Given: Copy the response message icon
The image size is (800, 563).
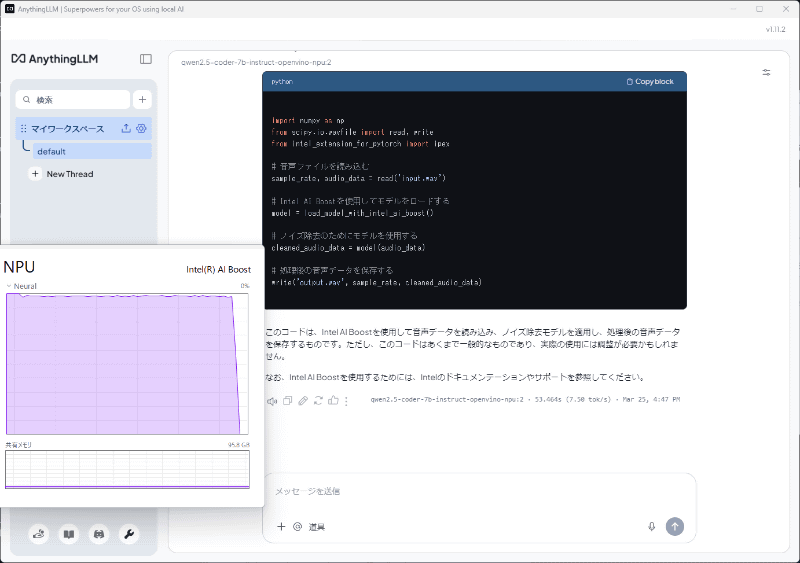Looking at the screenshot, I should 288,401.
